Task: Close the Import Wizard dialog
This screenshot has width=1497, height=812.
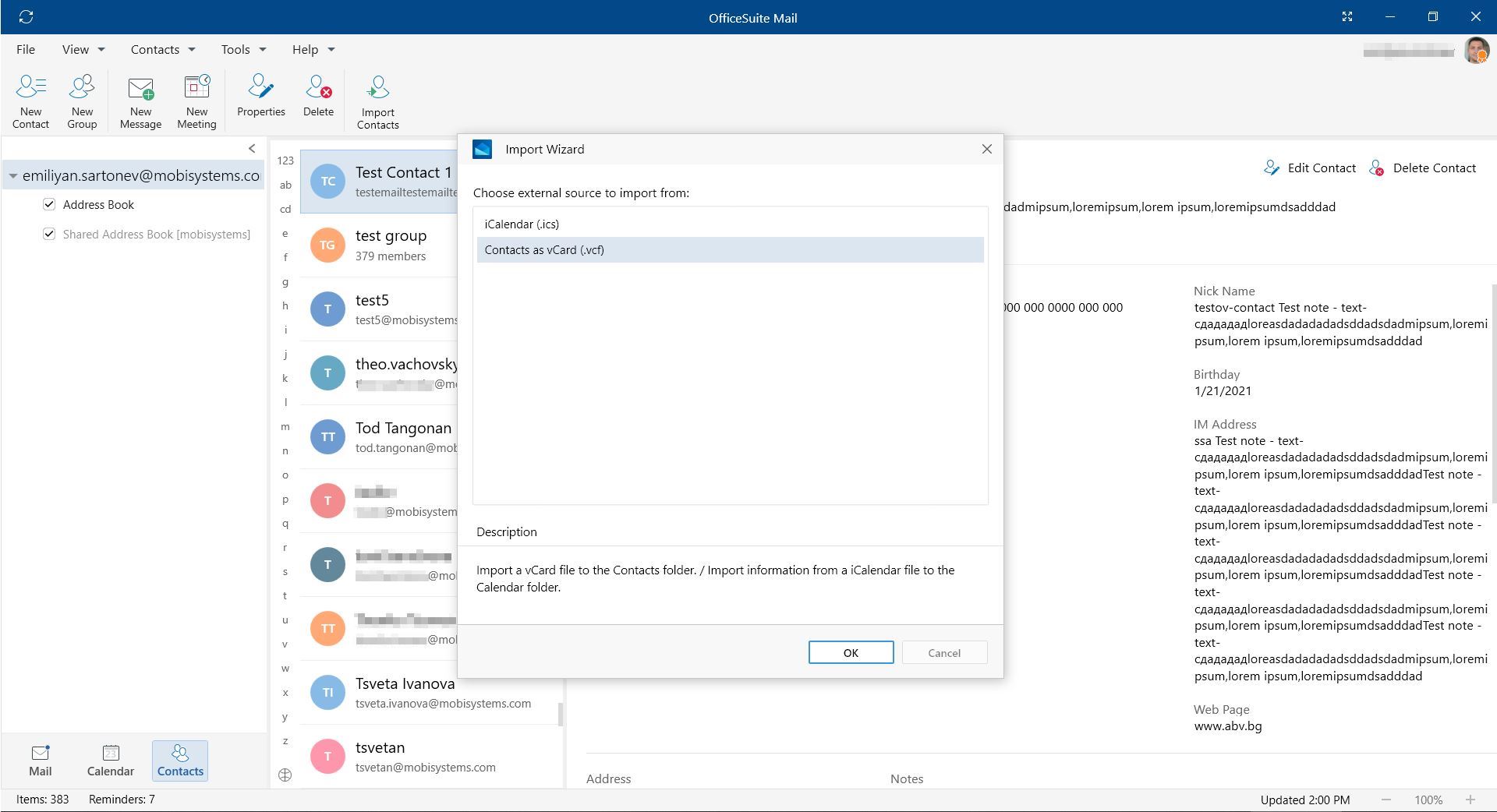Action: tap(986, 149)
